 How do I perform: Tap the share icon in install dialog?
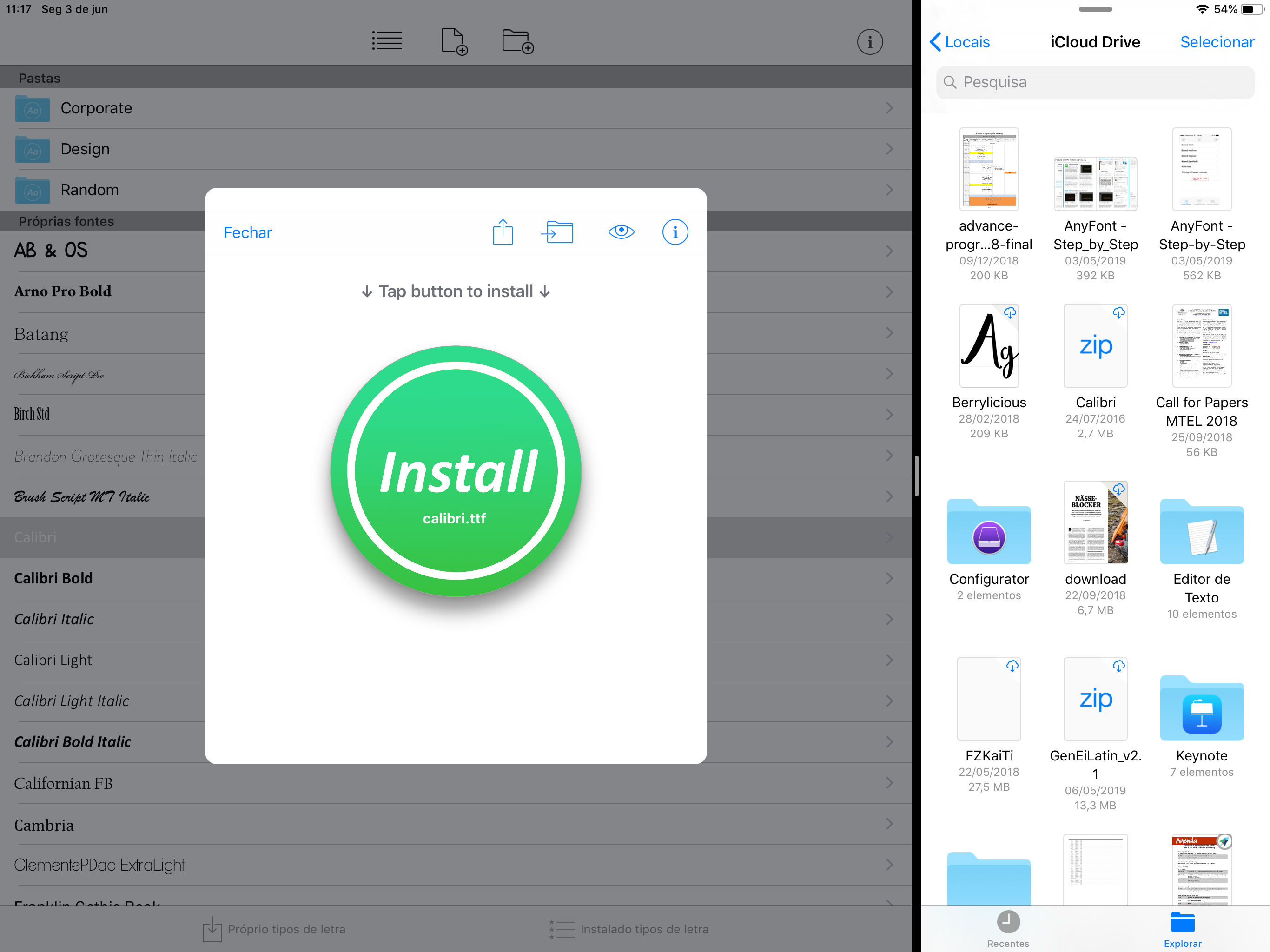(x=503, y=232)
